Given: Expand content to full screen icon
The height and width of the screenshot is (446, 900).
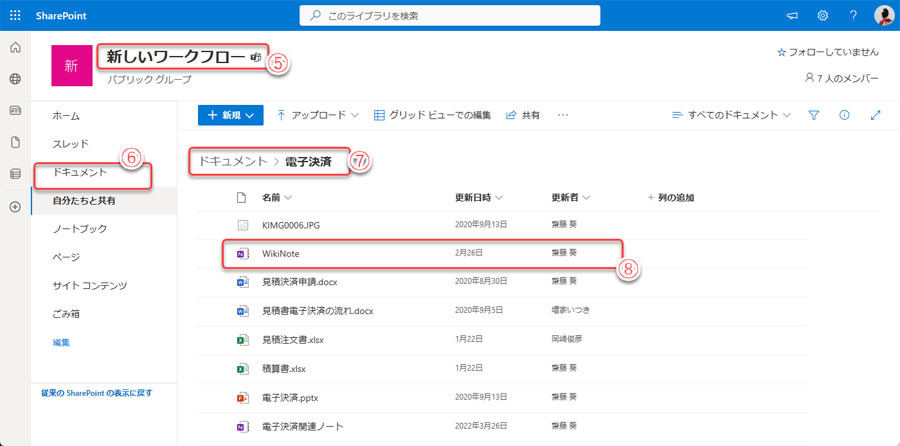Looking at the screenshot, I should (x=875, y=115).
